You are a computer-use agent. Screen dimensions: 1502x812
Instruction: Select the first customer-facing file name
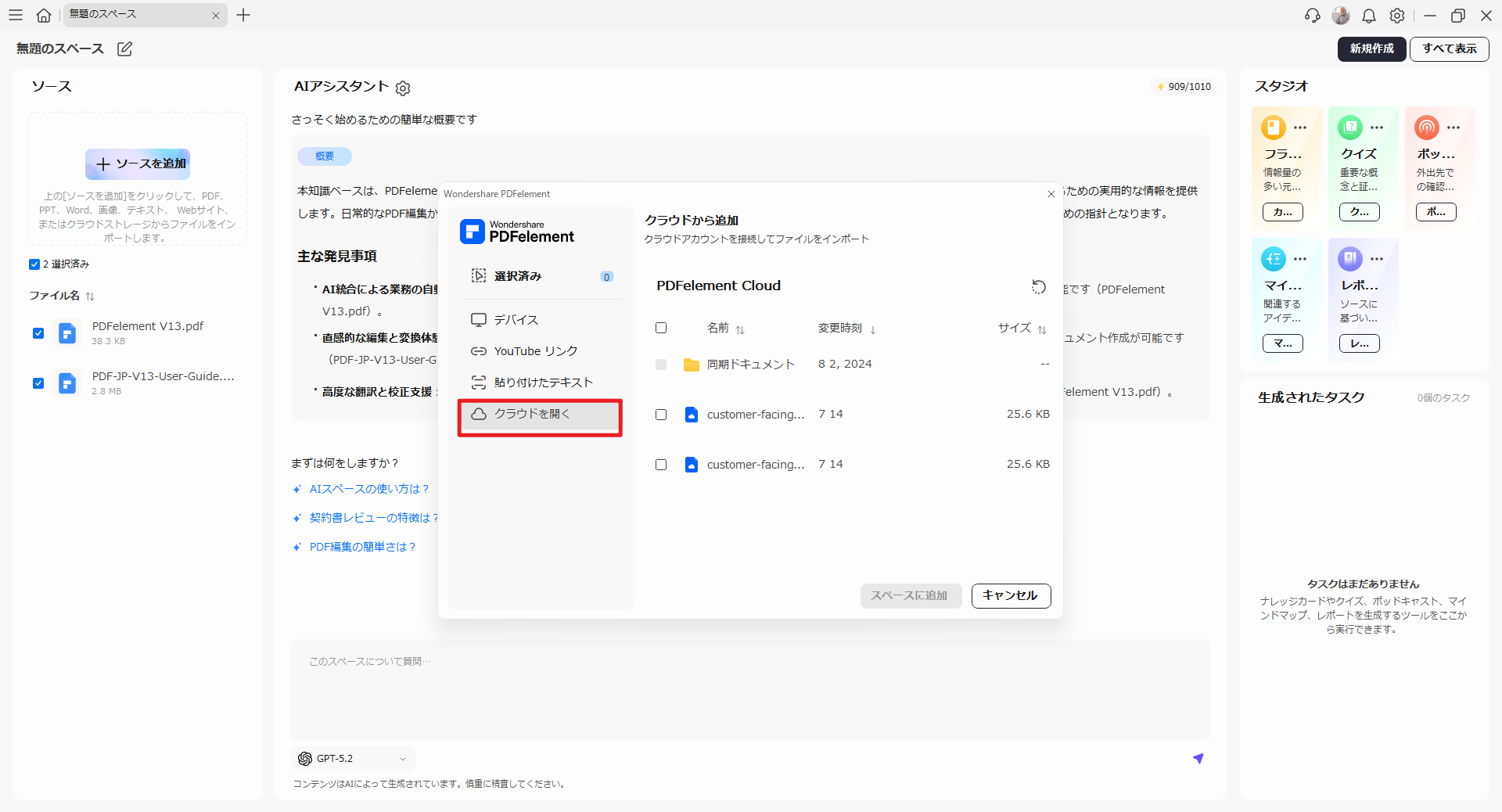point(756,415)
